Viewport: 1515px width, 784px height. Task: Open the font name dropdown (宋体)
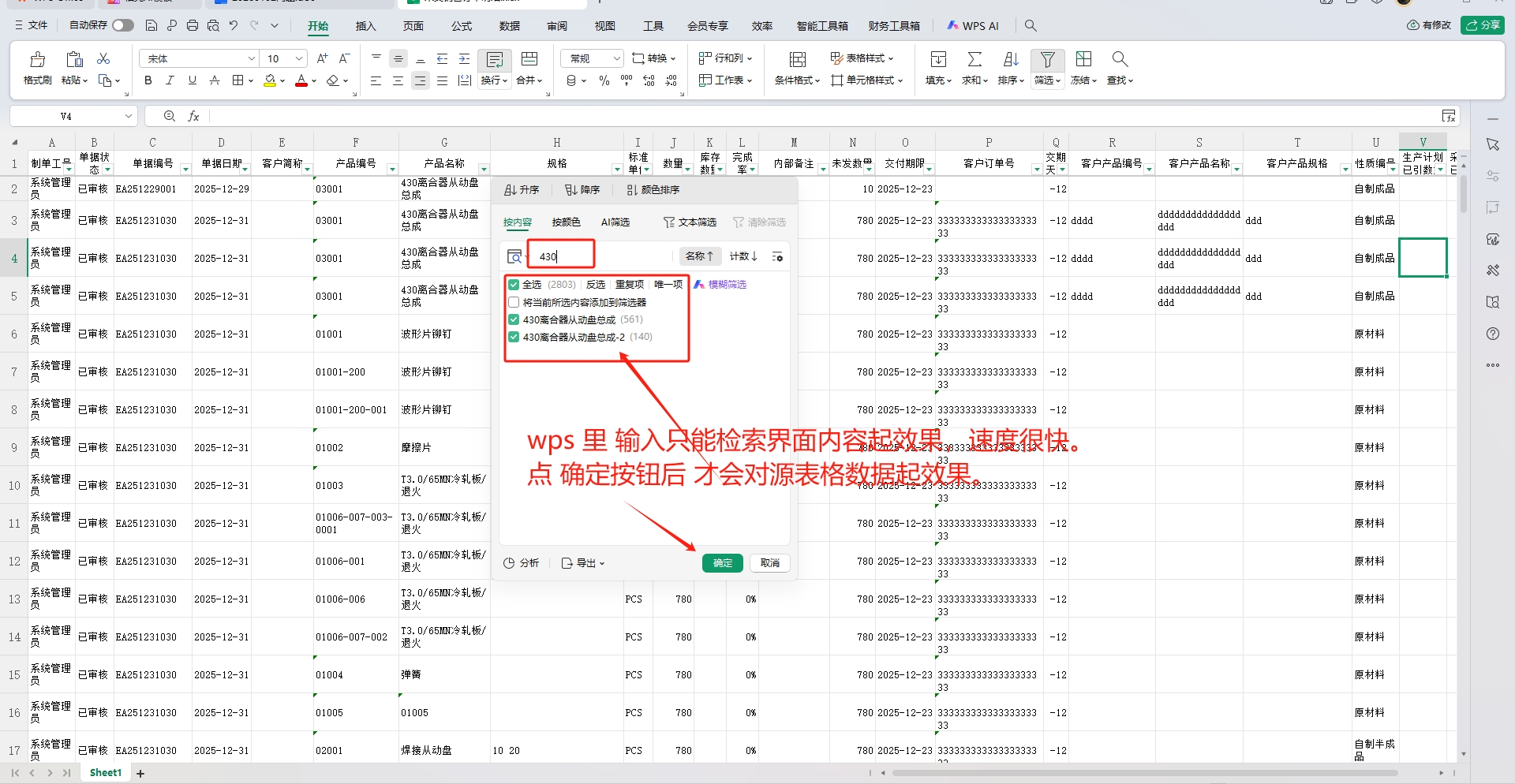[x=252, y=58]
